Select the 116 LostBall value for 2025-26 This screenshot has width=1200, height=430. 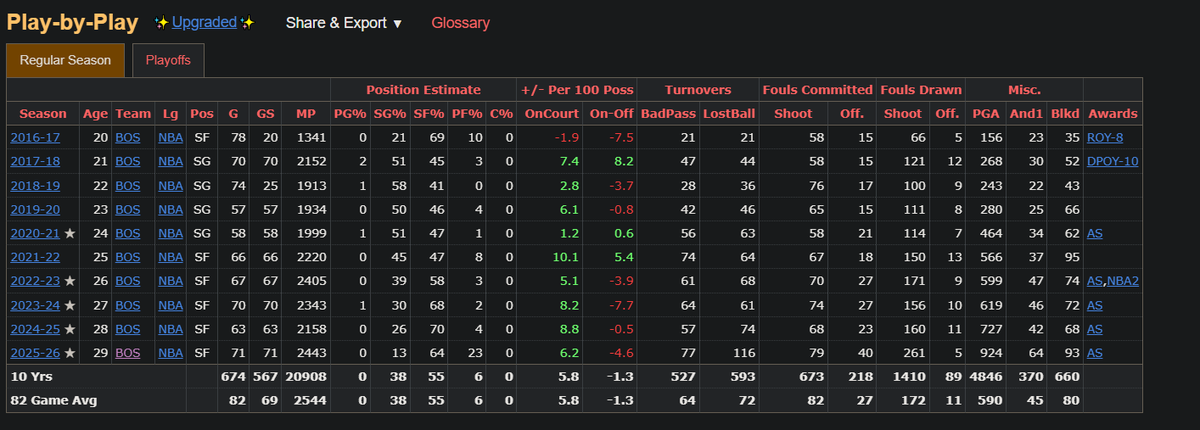pyautogui.click(x=743, y=354)
